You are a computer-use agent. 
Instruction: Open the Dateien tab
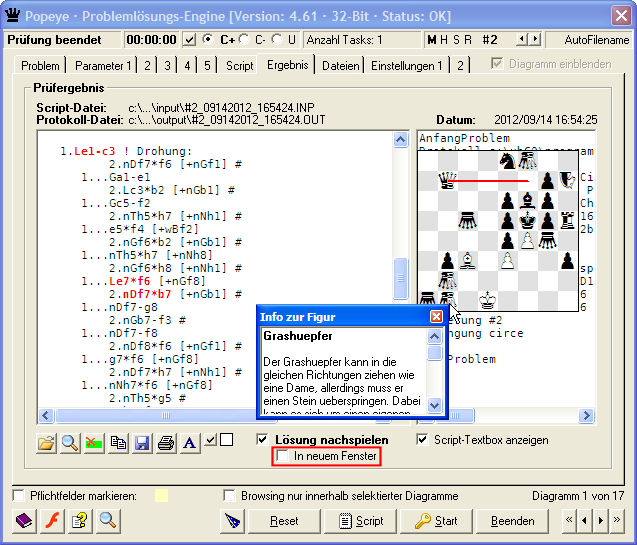pyautogui.click(x=340, y=65)
